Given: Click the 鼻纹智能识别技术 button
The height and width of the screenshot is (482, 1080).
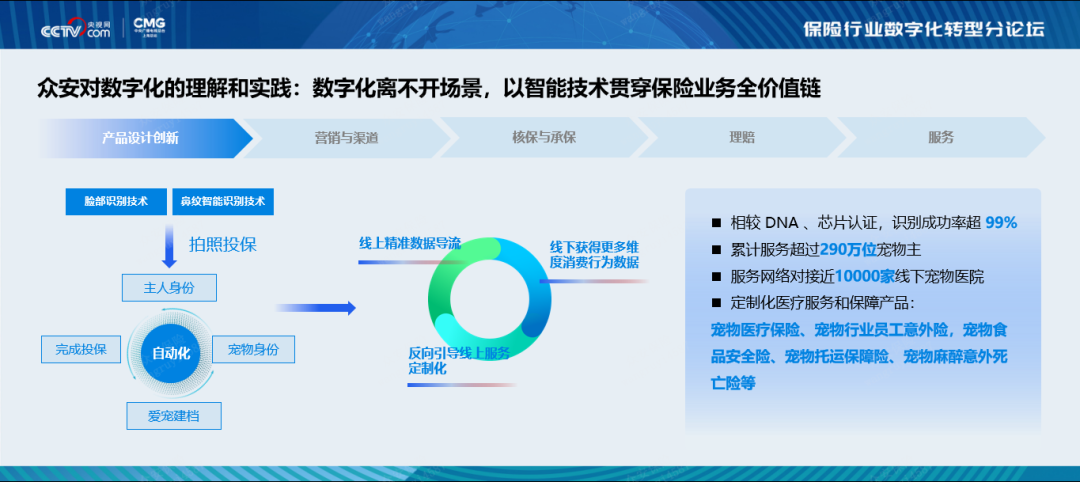Looking at the screenshot, I should [x=223, y=202].
